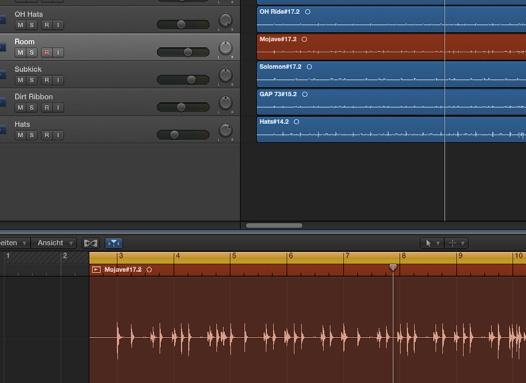
Task: Enable input monitoring on the Room track
Action: (58, 53)
